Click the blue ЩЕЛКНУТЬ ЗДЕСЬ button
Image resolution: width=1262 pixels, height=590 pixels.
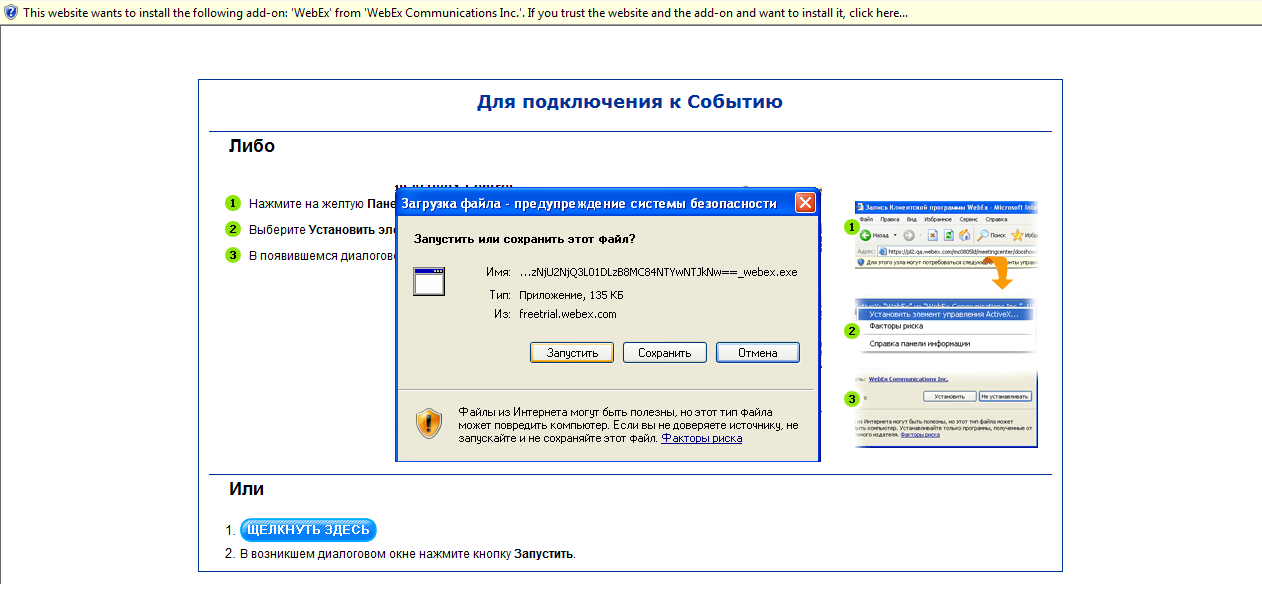point(308,530)
